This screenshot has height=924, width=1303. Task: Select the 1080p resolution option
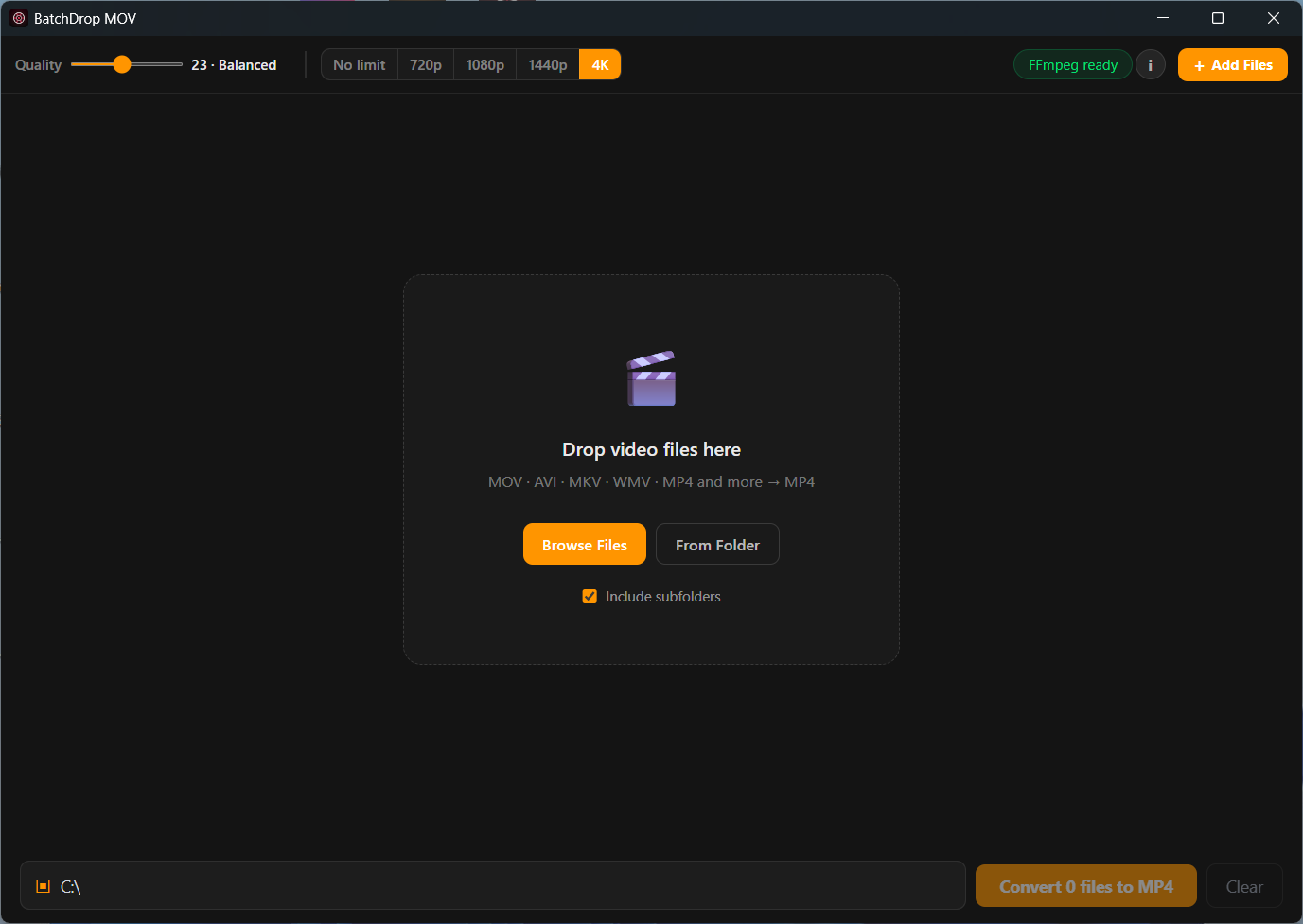coord(485,65)
